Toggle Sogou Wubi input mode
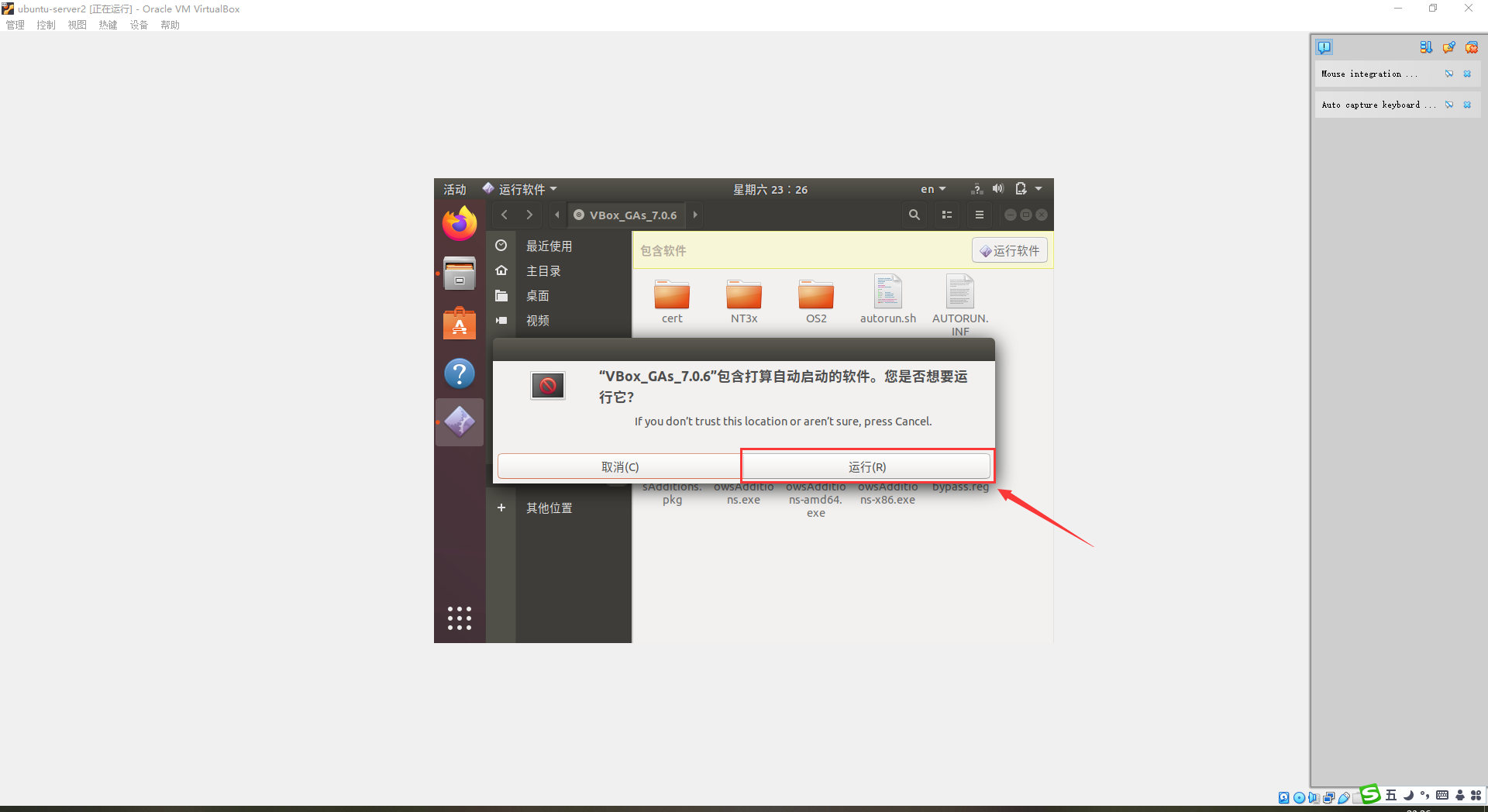 [1391, 795]
